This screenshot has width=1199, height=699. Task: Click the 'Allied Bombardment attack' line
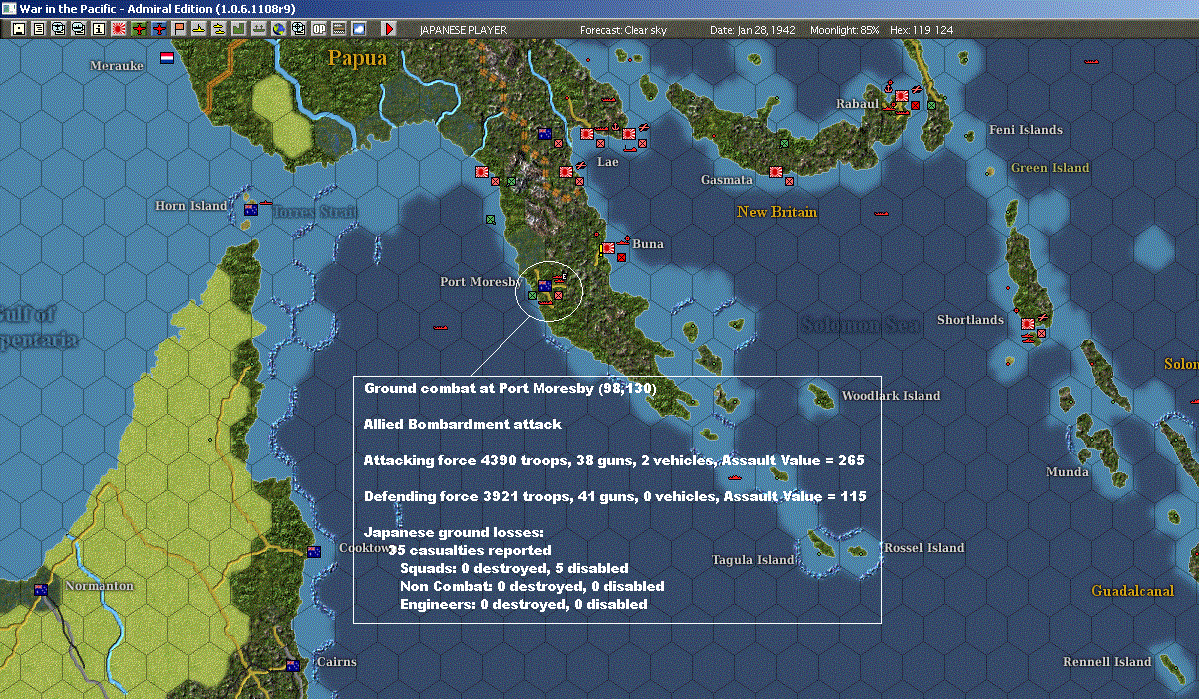tap(463, 424)
